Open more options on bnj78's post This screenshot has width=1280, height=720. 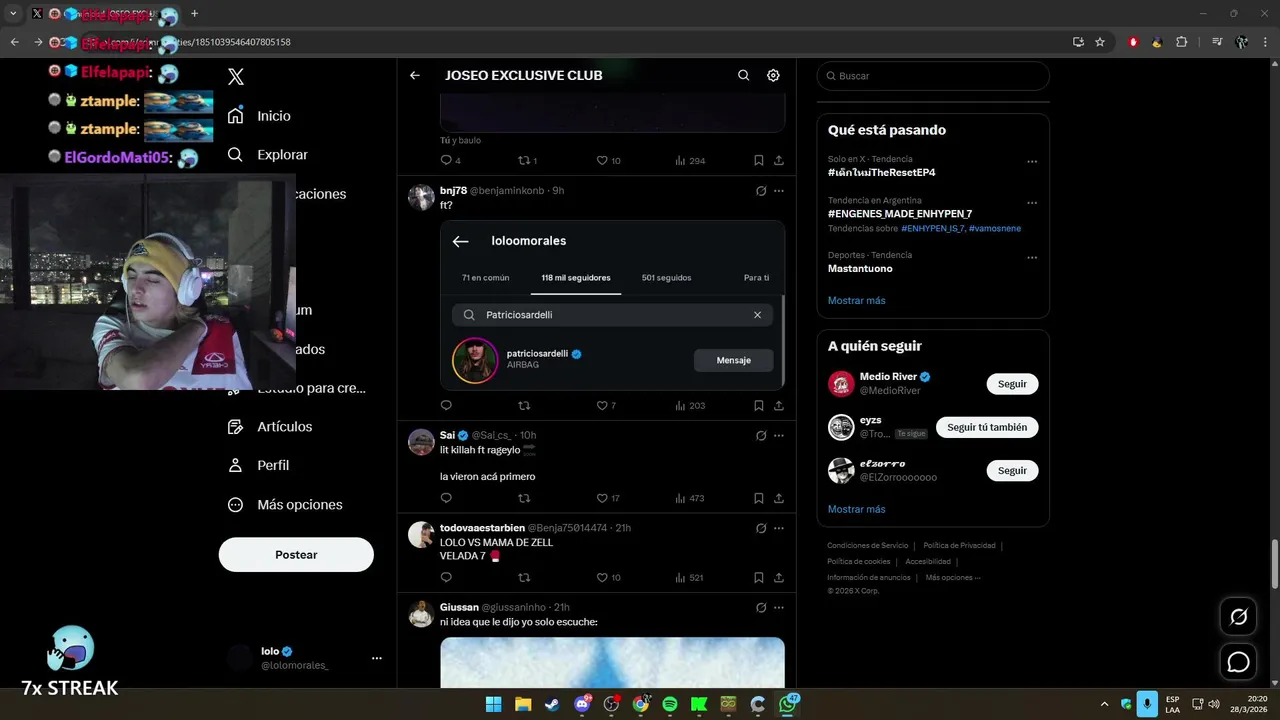tap(779, 191)
